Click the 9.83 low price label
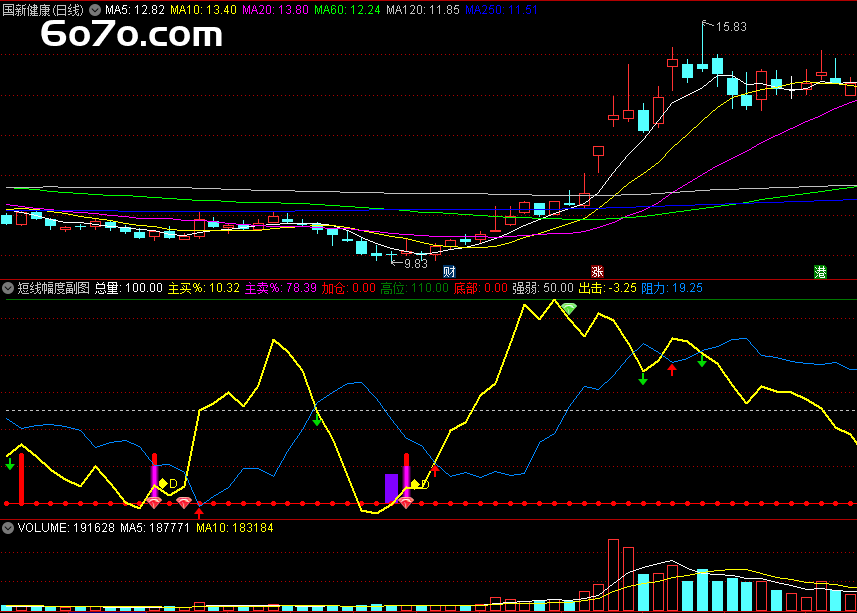The height and width of the screenshot is (613, 857). [x=415, y=264]
